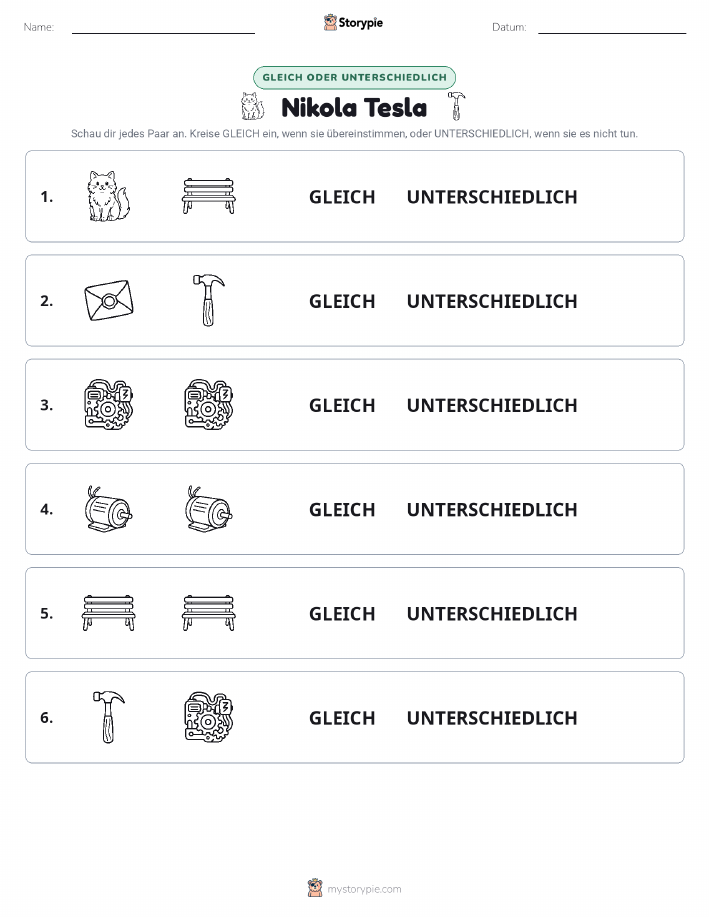Click the hammer icon in row 6
Screen dimensions: 709x917
[x=109, y=717]
